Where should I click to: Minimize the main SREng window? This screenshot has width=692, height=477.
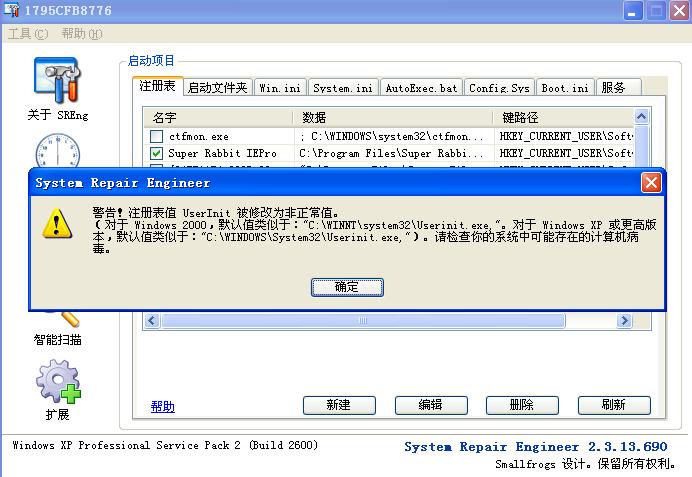click(632, 11)
